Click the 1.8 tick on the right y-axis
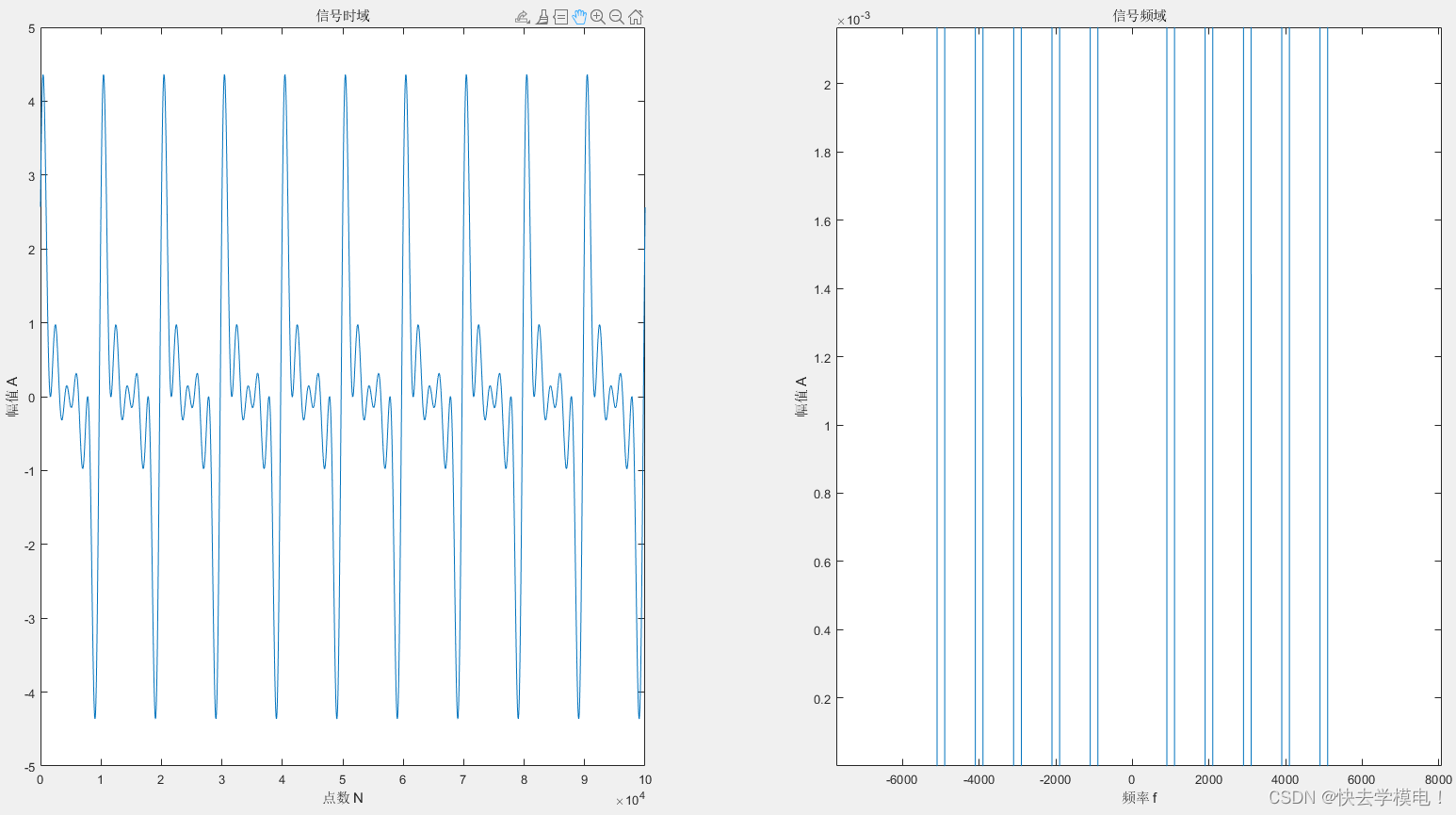The width and height of the screenshot is (1456, 815). [822, 153]
